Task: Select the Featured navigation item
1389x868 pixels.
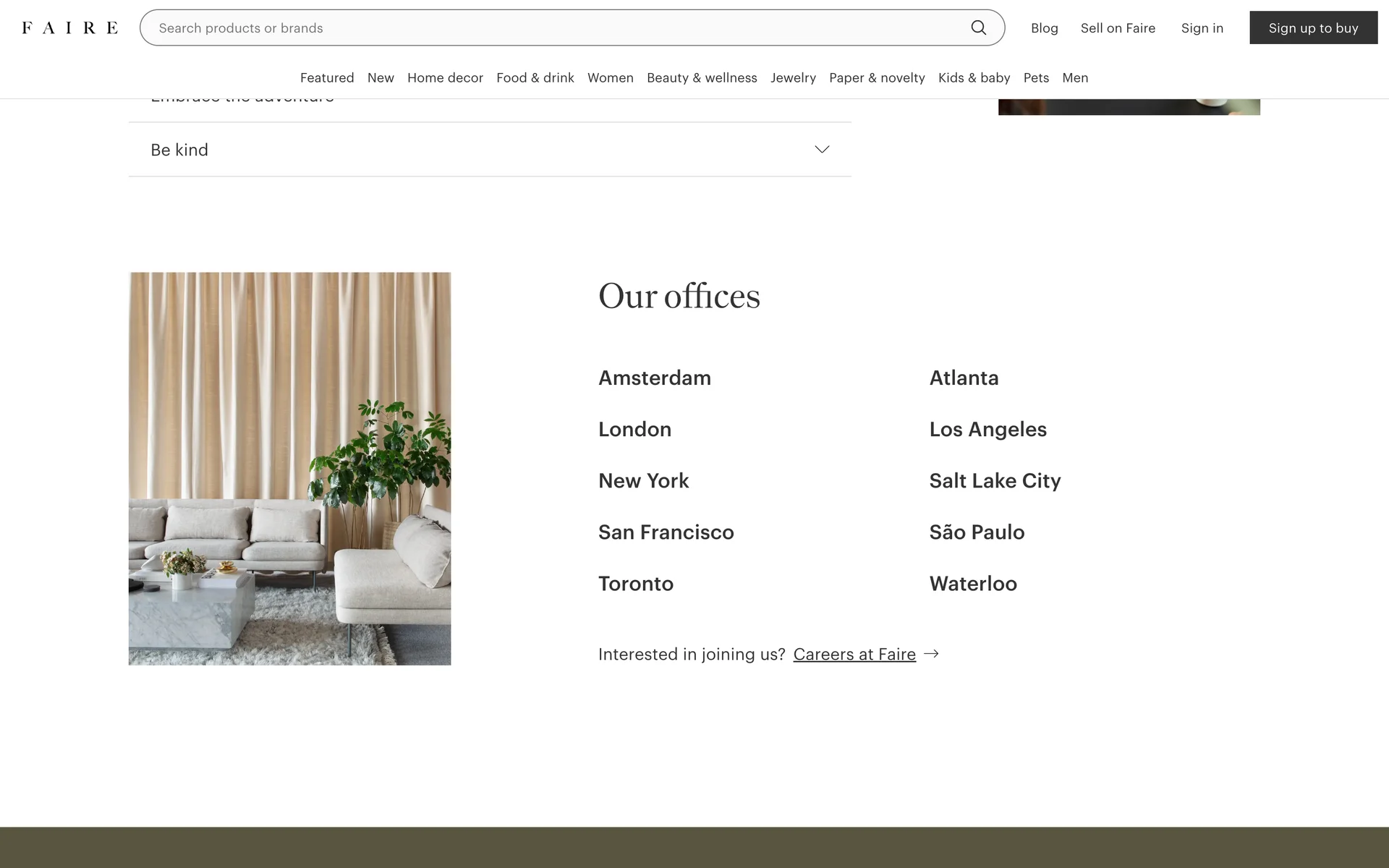Action: click(x=327, y=77)
